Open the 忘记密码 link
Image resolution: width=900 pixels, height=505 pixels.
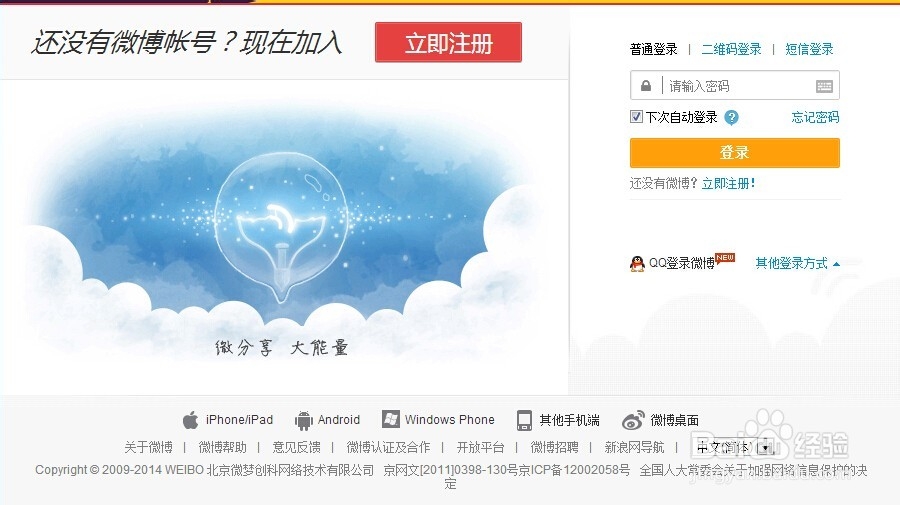click(x=815, y=118)
